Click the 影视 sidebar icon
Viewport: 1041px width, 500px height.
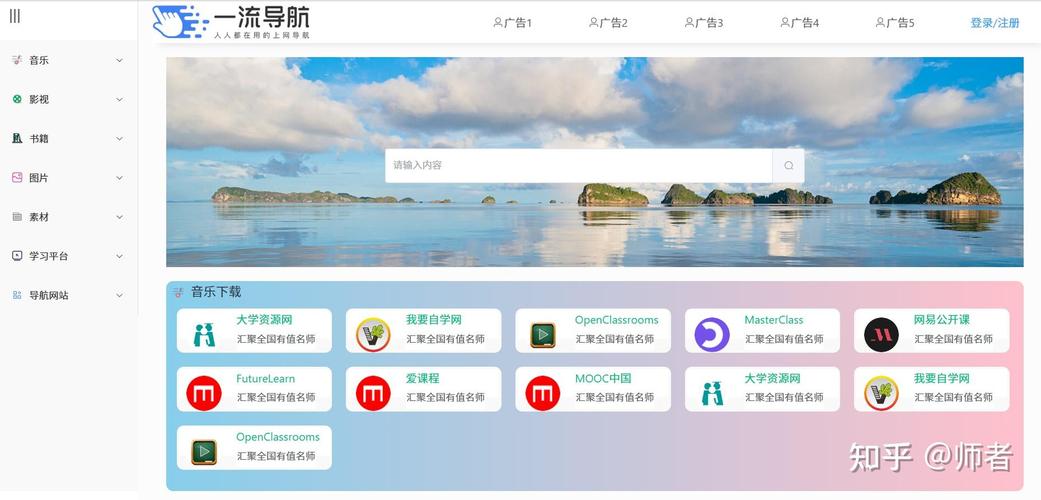coord(17,99)
